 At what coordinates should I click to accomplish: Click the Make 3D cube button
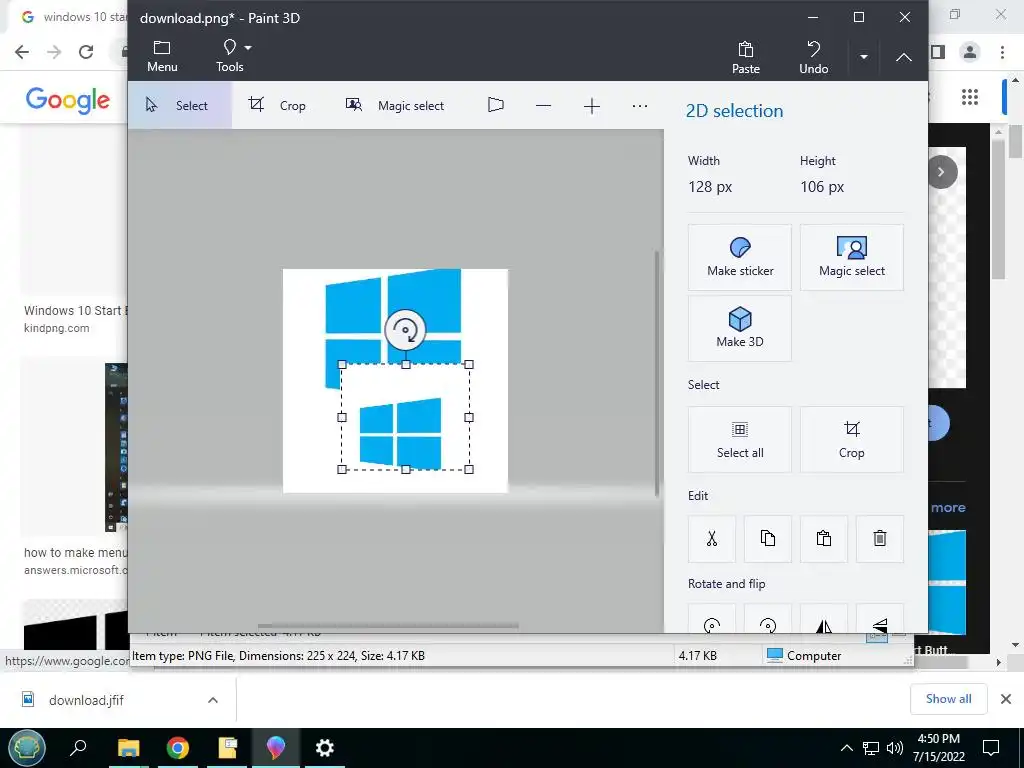[x=740, y=328]
